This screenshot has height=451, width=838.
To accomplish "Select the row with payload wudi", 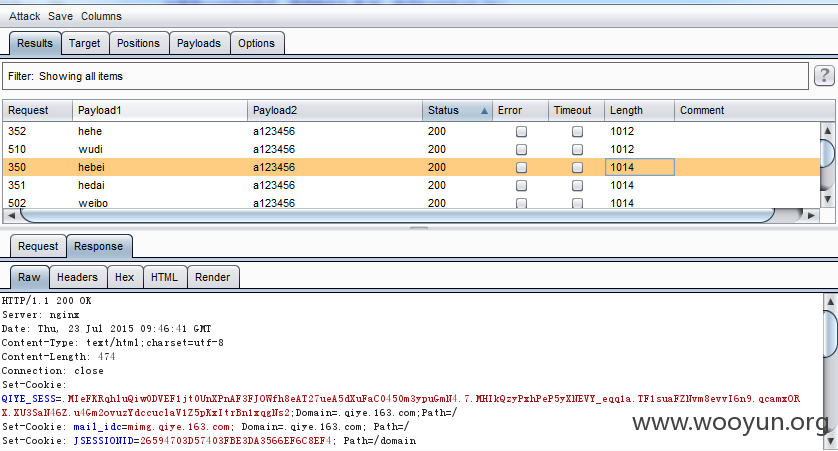I will pyautogui.click(x=411, y=150).
